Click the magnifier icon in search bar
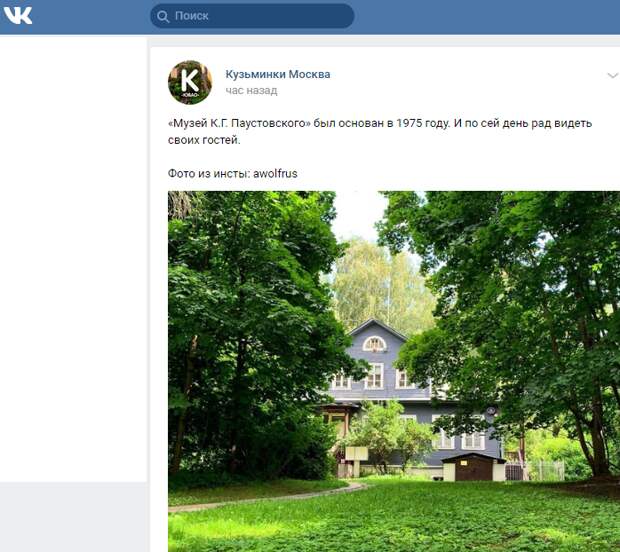 [163, 16]
